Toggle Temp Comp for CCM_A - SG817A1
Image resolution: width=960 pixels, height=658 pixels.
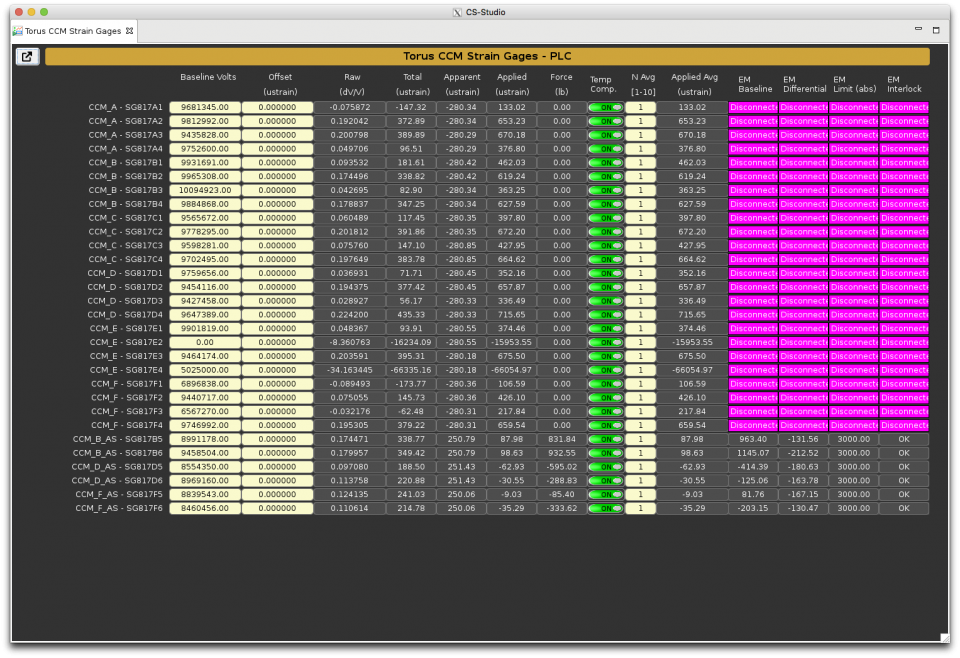point(604,107)
